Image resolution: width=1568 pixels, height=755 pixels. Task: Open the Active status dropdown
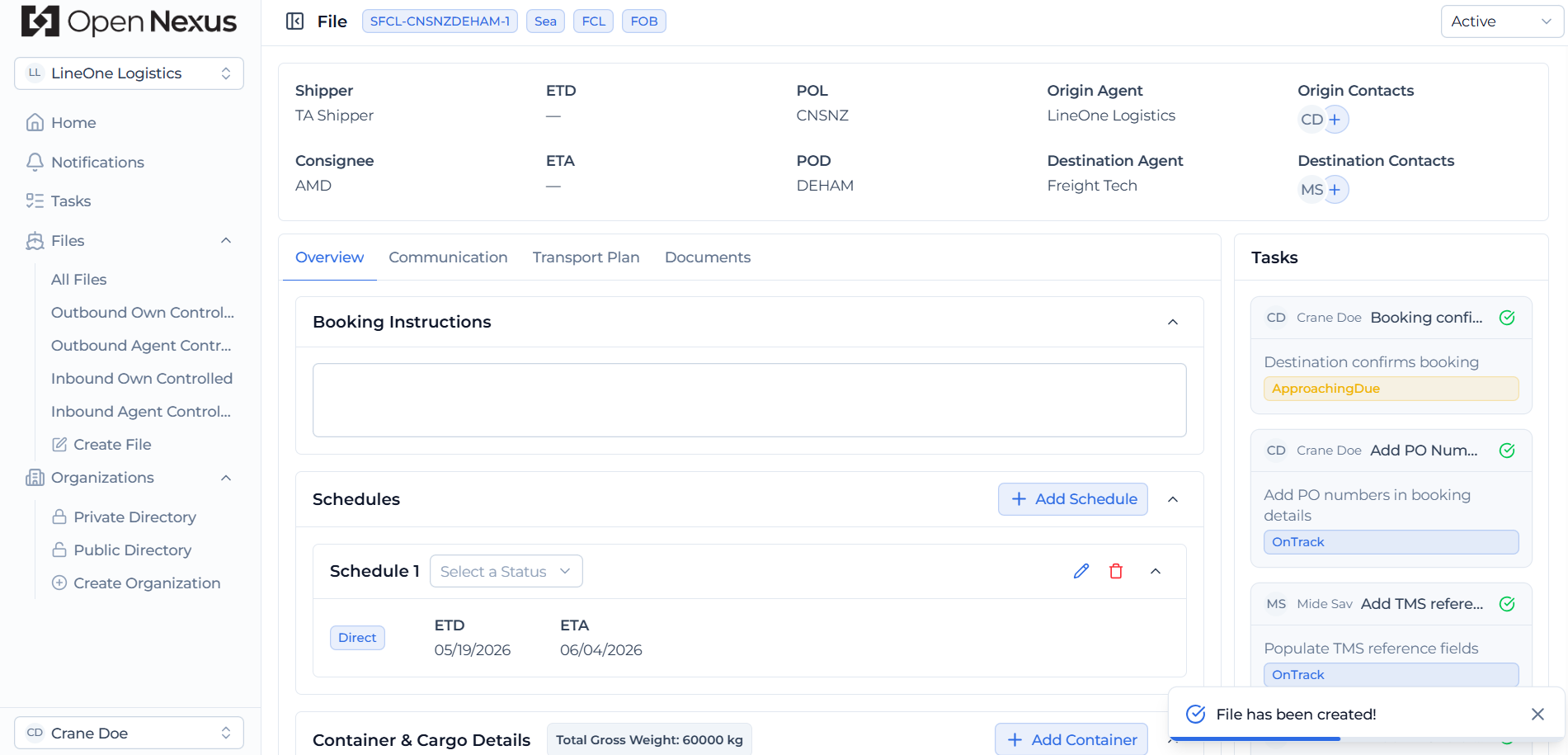[x=1501, y=21]
